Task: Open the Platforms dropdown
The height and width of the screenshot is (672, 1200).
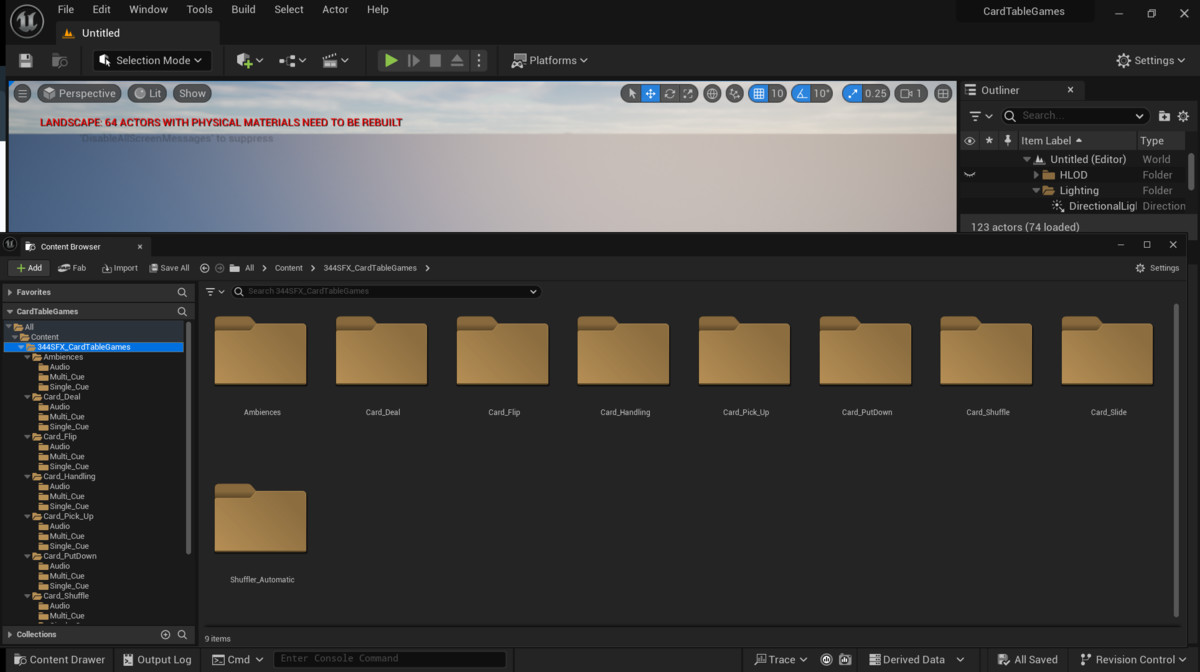Action: coord(550,61)
